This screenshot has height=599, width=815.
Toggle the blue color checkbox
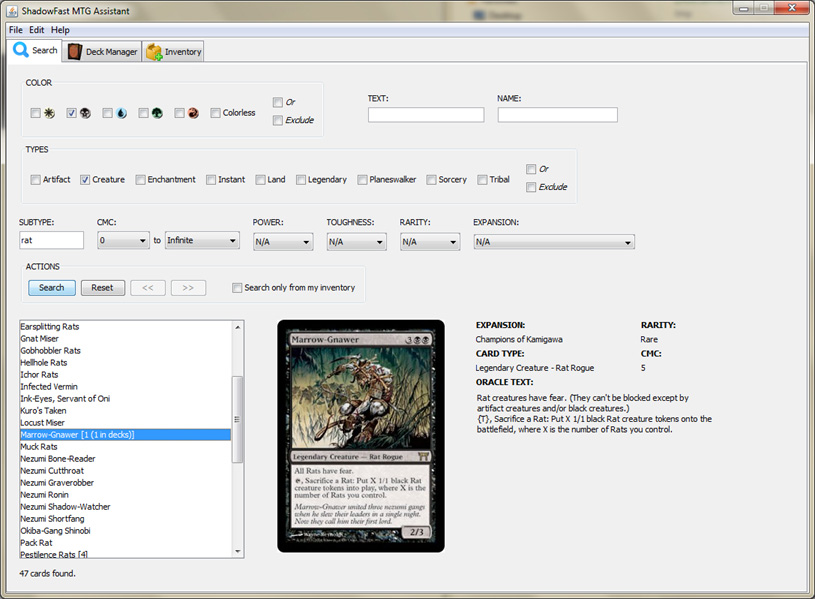point(107,113)
